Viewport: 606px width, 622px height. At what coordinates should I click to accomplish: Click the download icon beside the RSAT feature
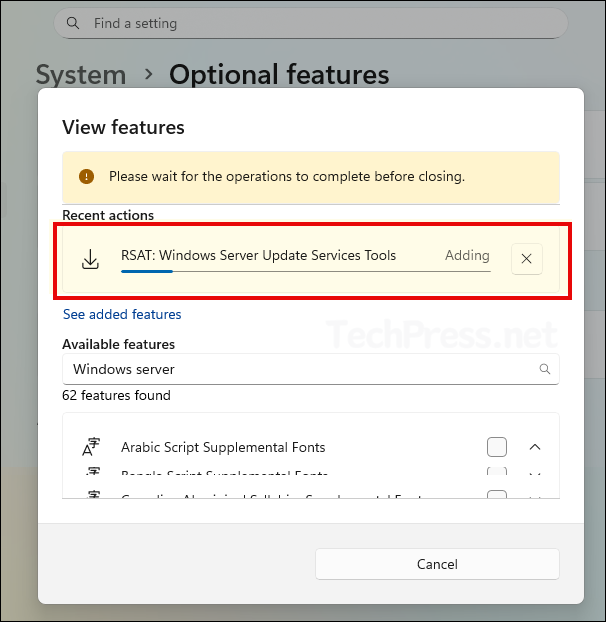point(90,260)
